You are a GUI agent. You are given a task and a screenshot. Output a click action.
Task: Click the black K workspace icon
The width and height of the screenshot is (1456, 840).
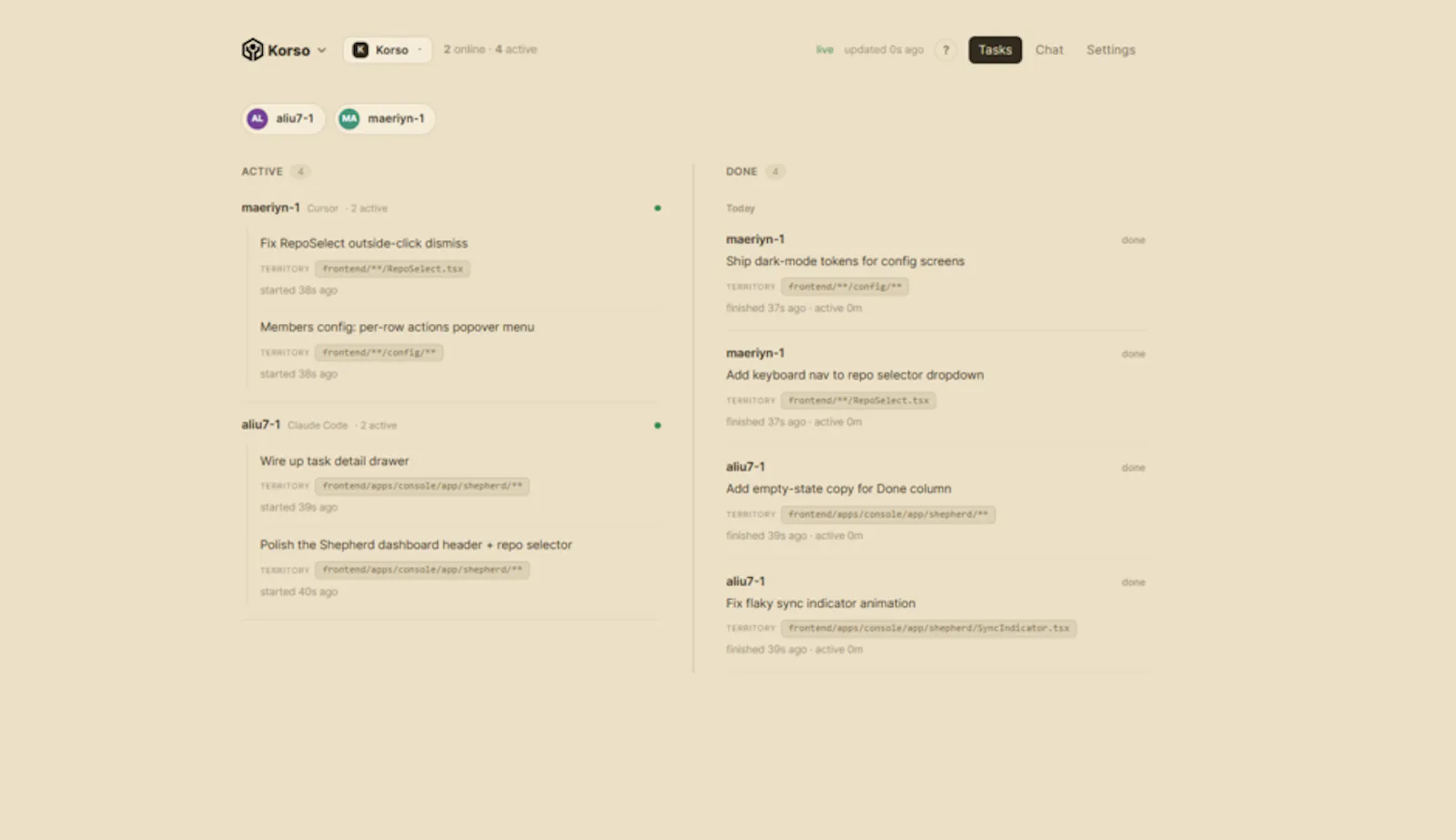coord(360,50)
